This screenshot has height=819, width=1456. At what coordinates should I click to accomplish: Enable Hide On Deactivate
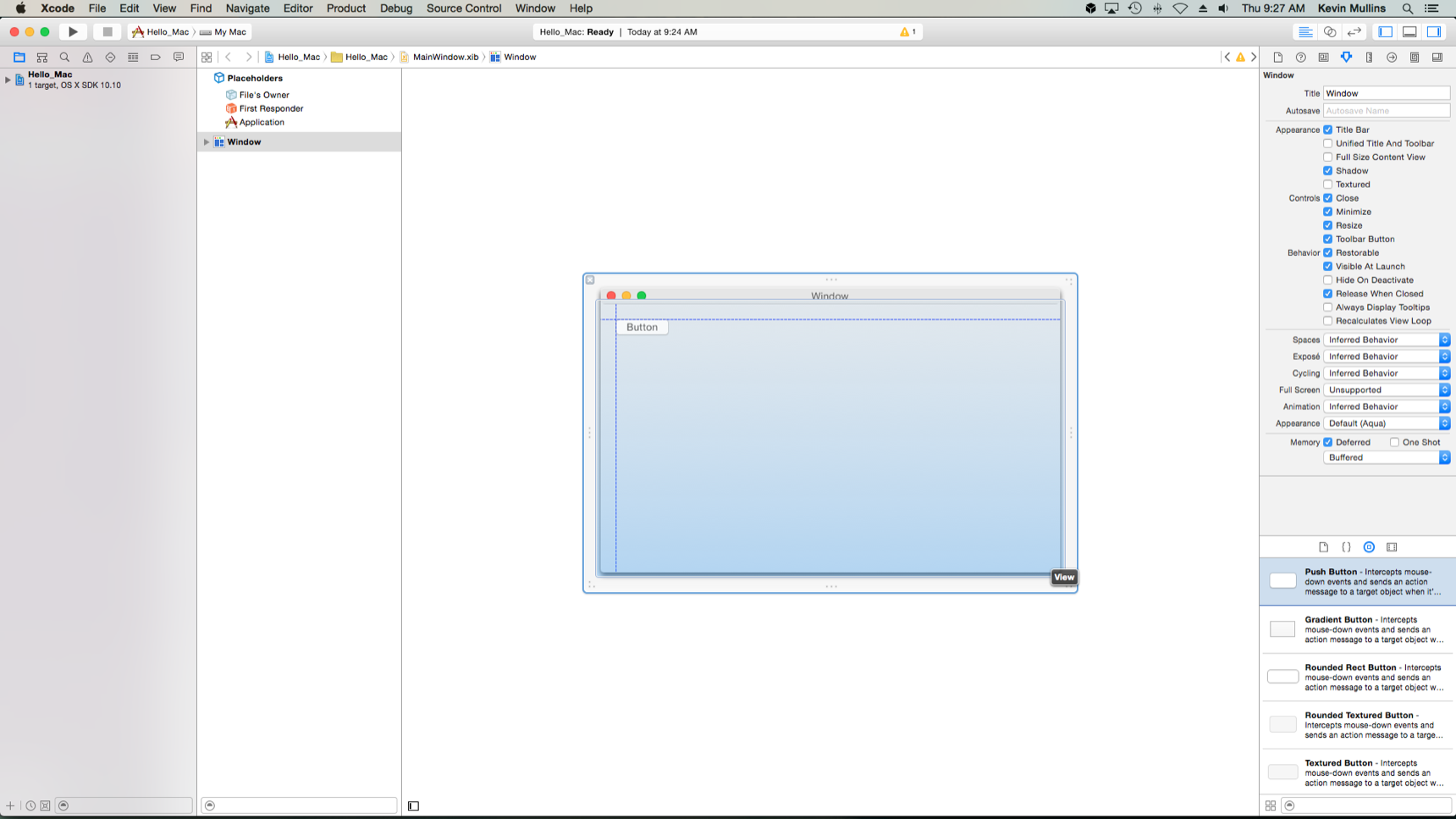(1328, 279)
